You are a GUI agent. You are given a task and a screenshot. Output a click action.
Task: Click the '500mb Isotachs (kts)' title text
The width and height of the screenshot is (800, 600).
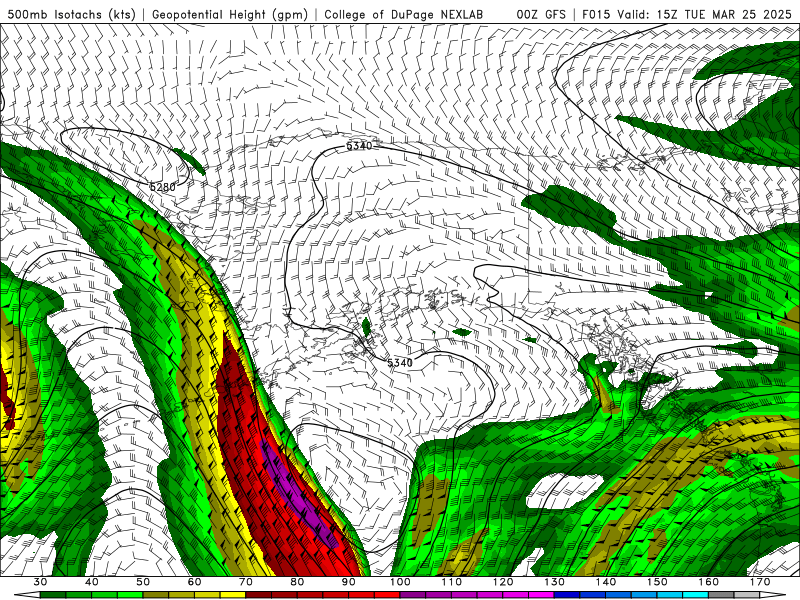(x=72, y=14)
